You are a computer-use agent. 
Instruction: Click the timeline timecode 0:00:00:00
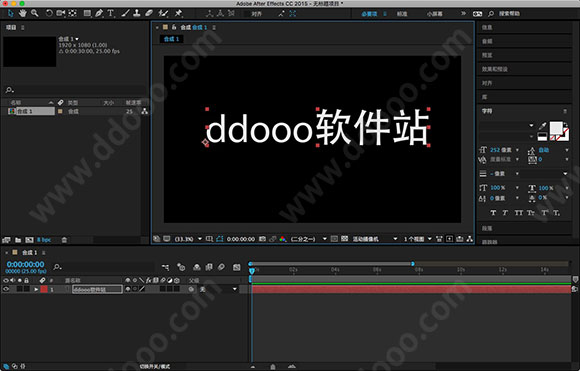point(26,264)
